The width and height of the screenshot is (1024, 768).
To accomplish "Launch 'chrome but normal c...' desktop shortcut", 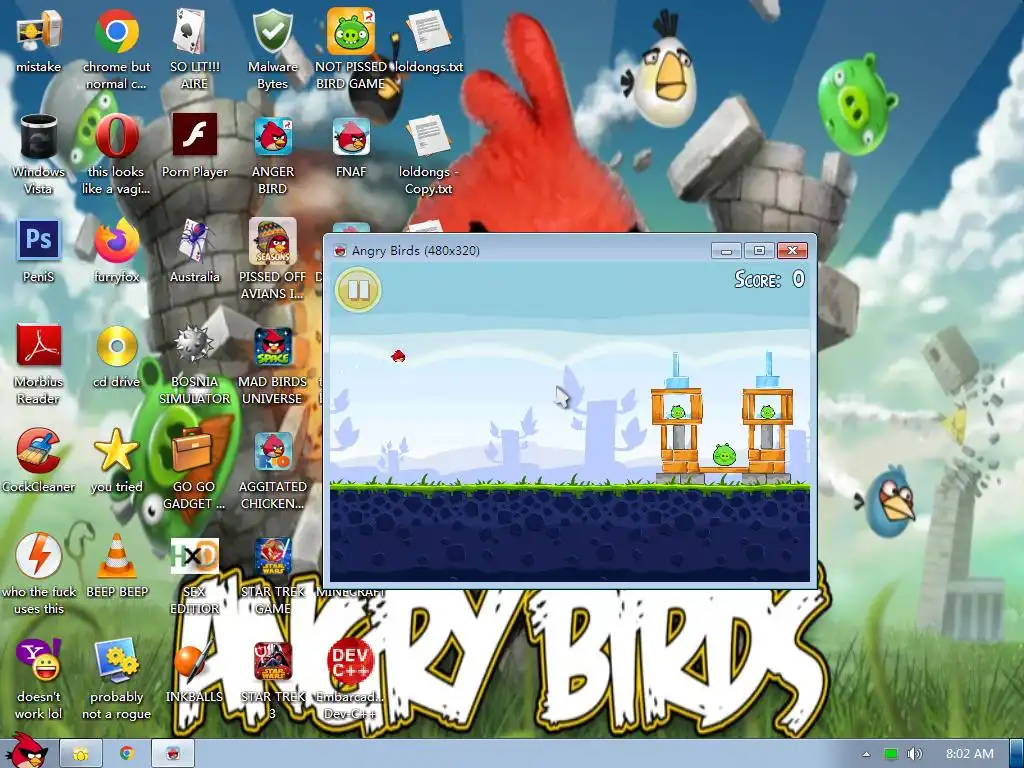I will point(116,33).
